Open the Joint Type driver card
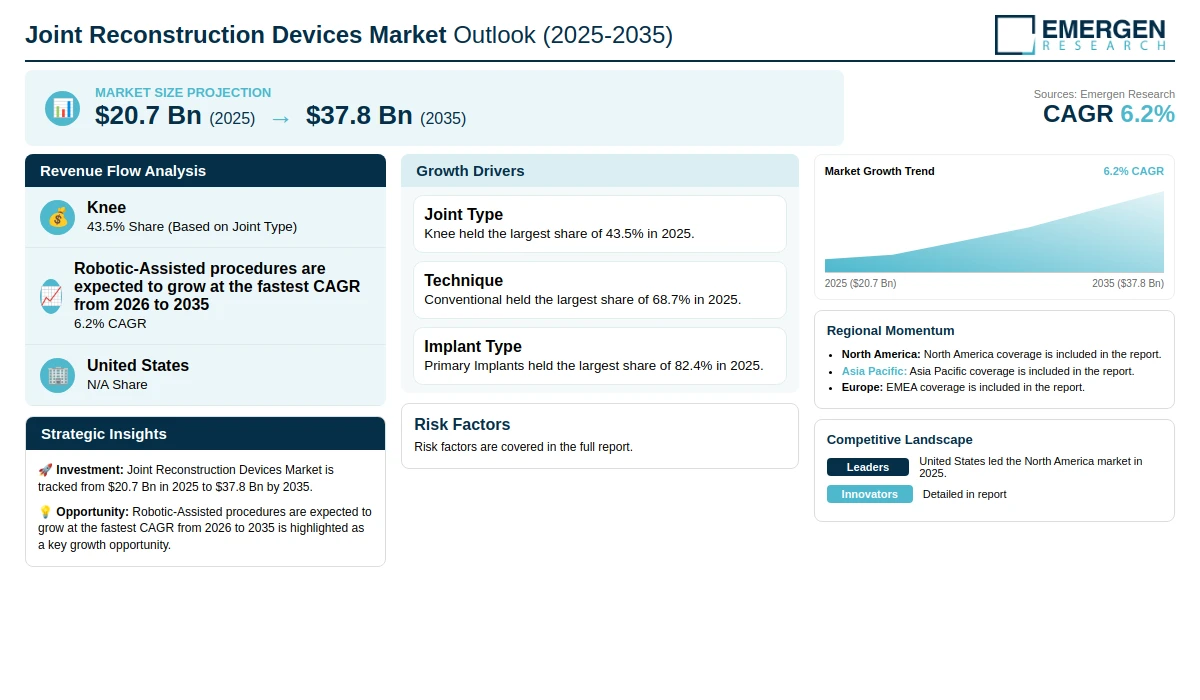 click(x=600, y=224)
